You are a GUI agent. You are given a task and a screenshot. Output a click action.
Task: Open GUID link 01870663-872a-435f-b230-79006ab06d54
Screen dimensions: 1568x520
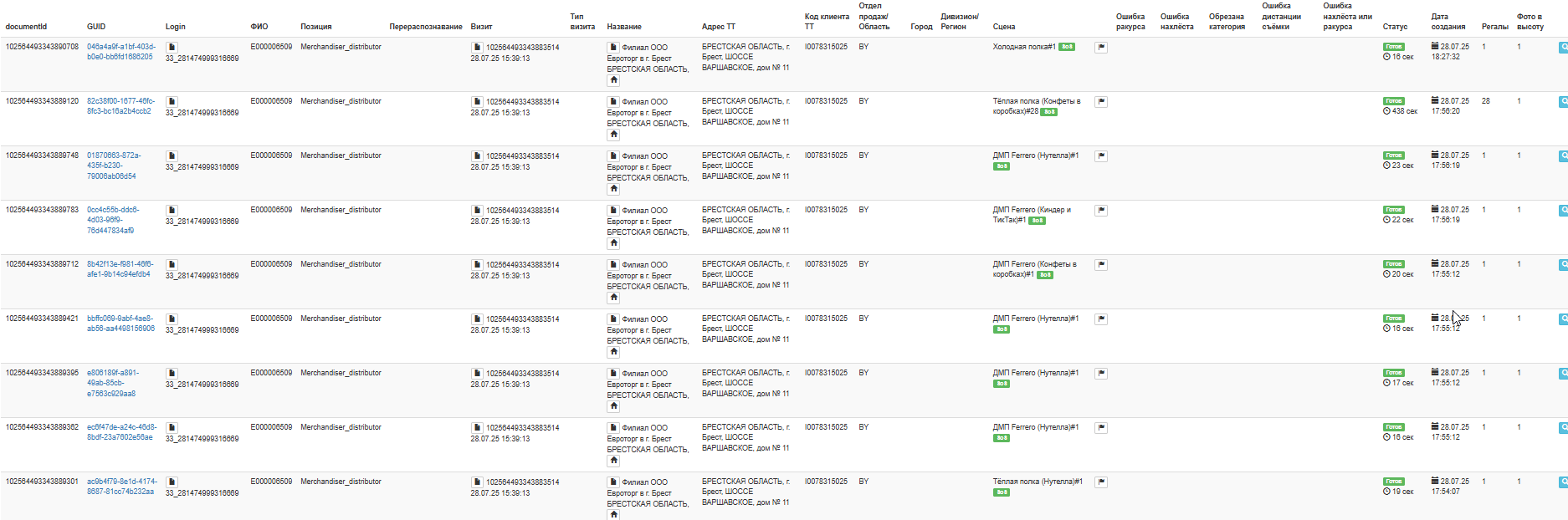(x=114, y=166)
